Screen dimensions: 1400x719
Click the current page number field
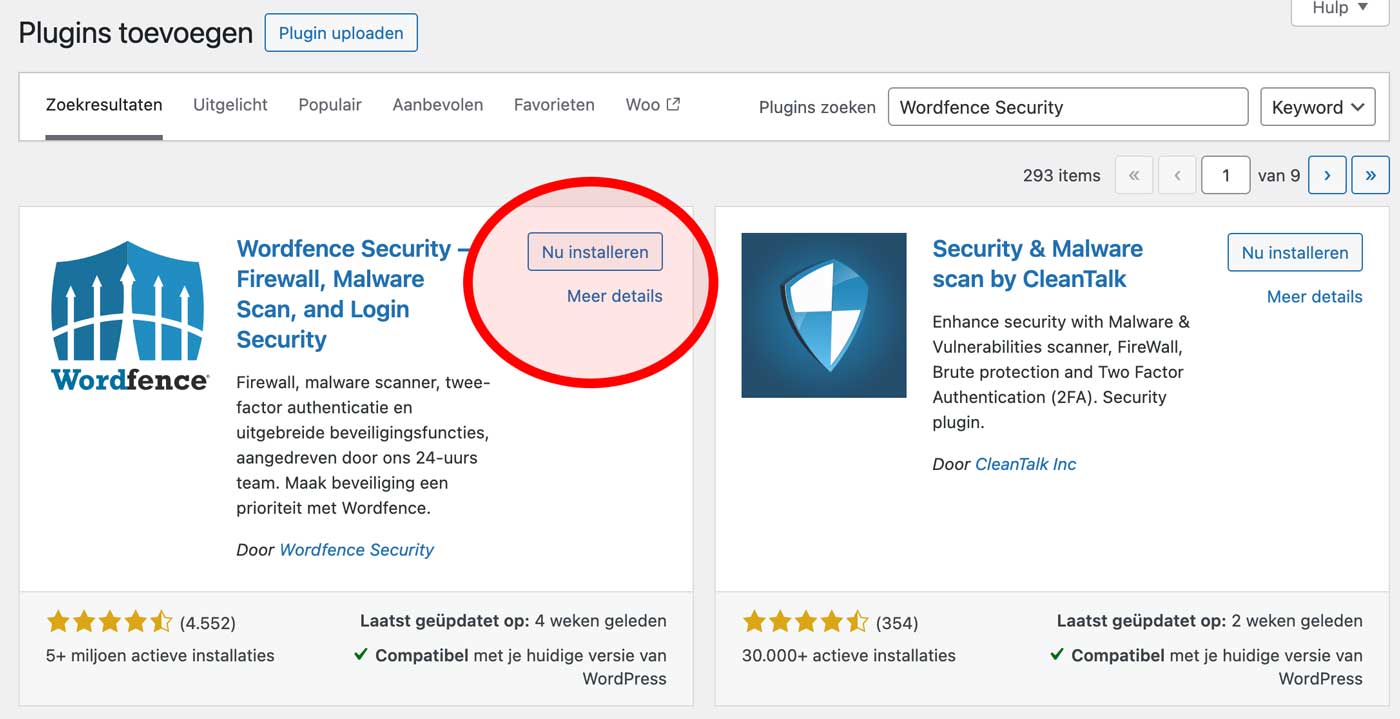1226,175
